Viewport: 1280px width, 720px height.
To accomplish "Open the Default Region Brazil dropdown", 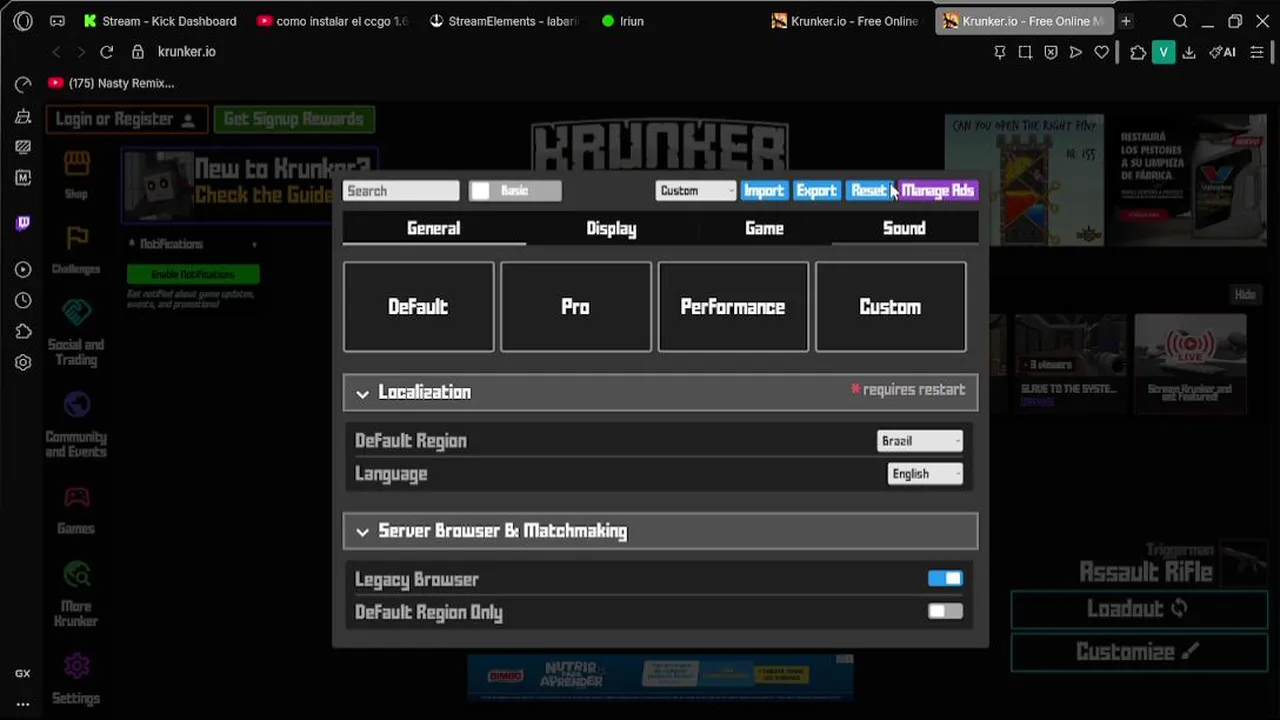I will (920, 441).
